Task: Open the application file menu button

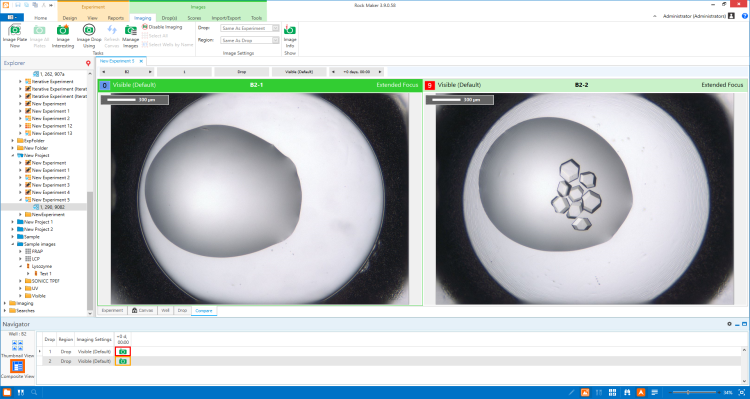Action: tap(11, 18)
